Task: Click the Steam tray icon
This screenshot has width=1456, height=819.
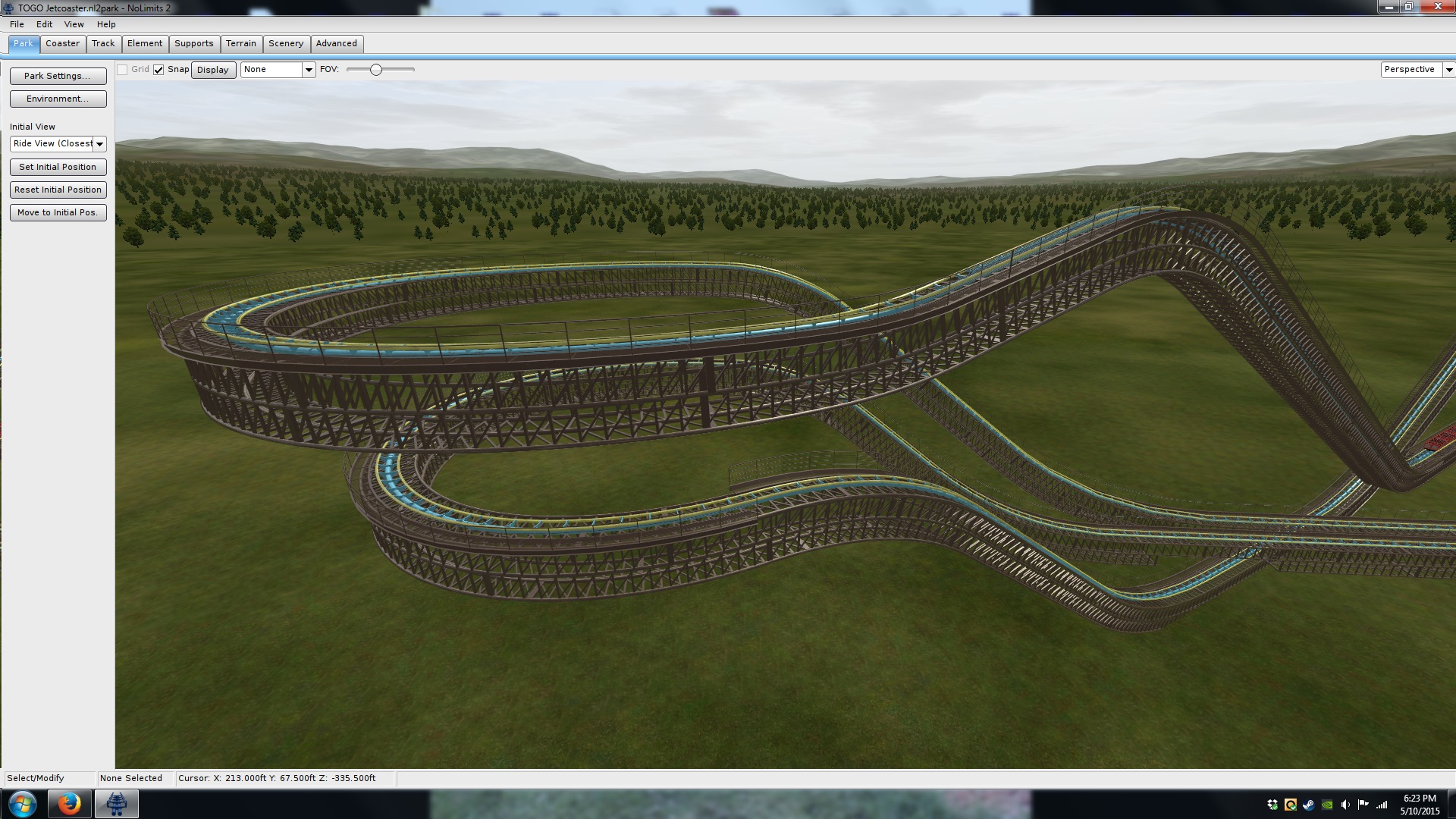Action: point(1309,805)
